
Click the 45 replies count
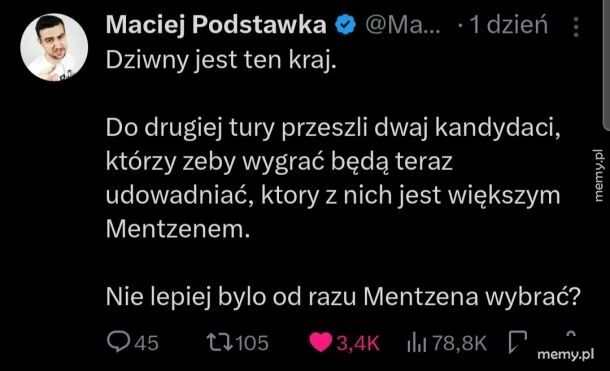coord(147,343)
